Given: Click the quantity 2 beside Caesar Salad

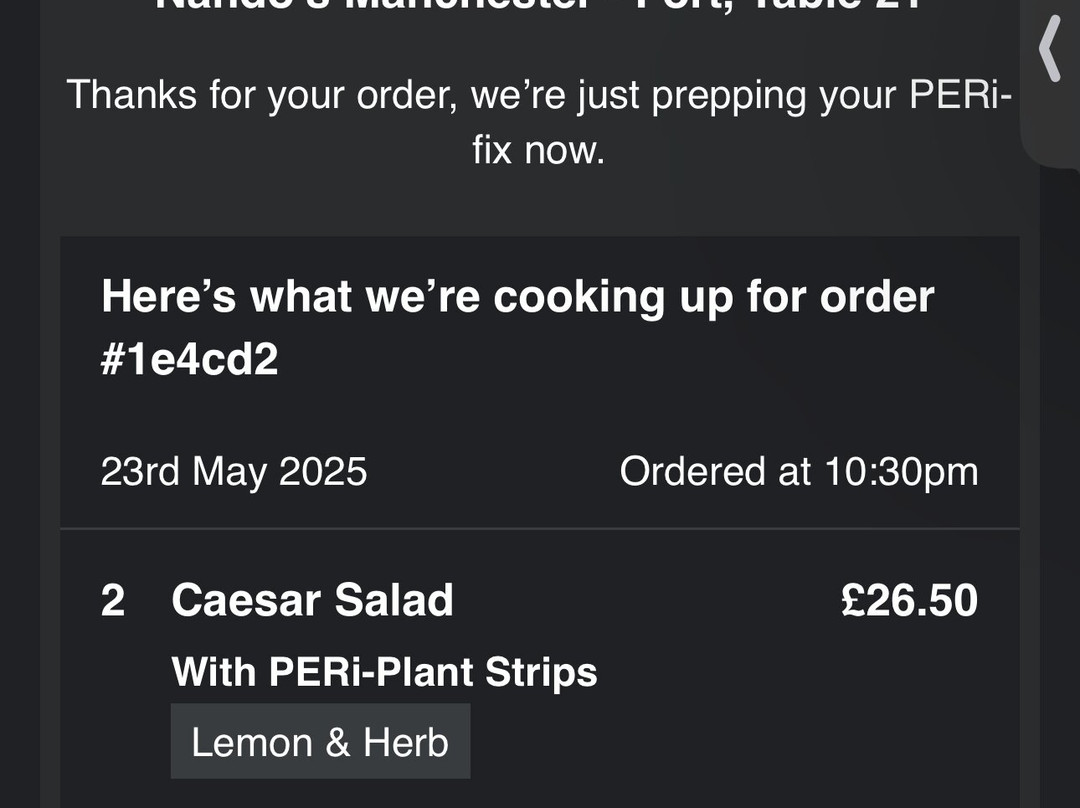Looking at the screenshot, I should click(113, 601).
